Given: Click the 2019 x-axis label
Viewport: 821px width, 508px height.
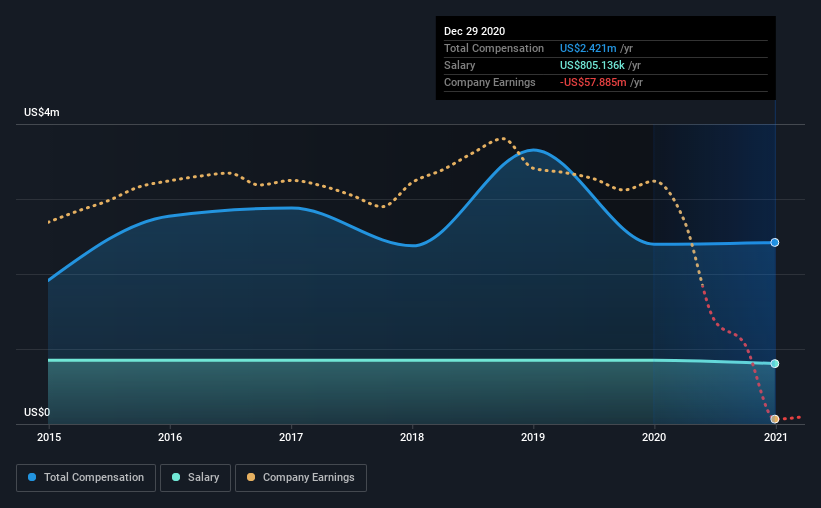Looking at the screenshot, I should (x=533, y=437).
